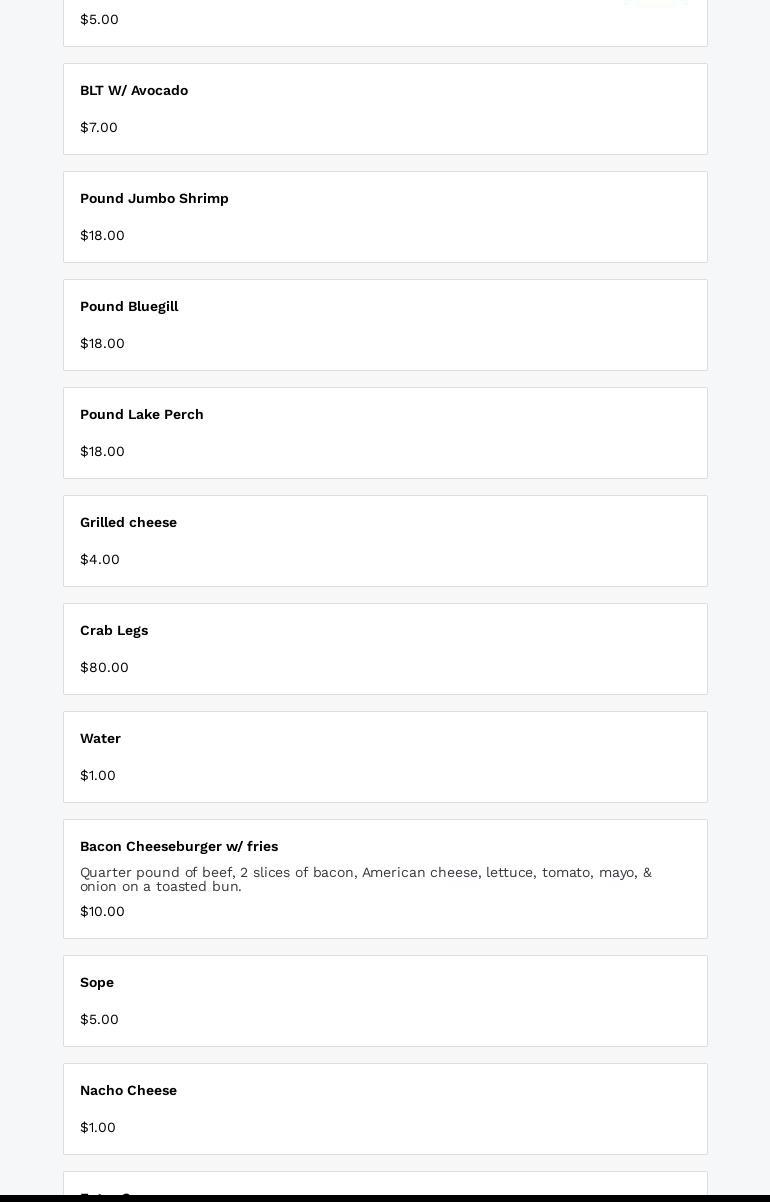Open the Pound Jumbo Shrimp item
This screenshot has width=770, height=1202.
pyautogui.click(x=385, y=217)
